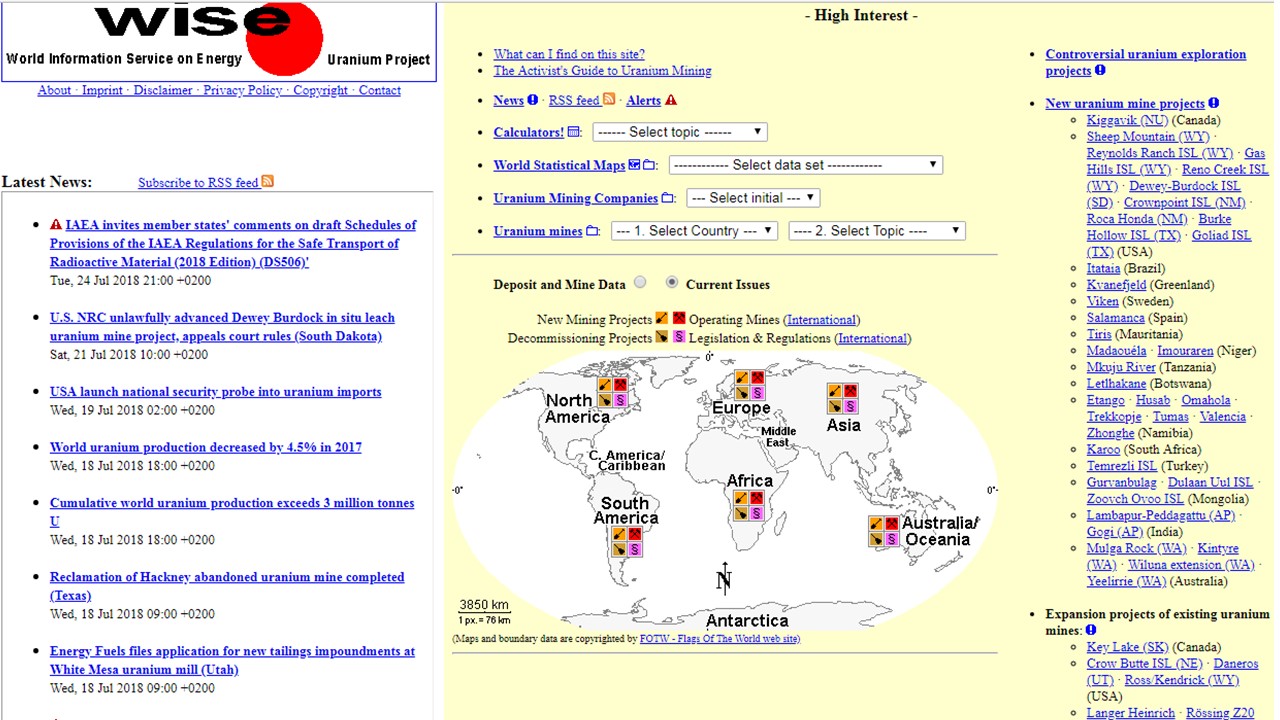This screenshot has height=720, width=1280.
Task: Open North America Operating Mines icon
Action: [620, 384]
